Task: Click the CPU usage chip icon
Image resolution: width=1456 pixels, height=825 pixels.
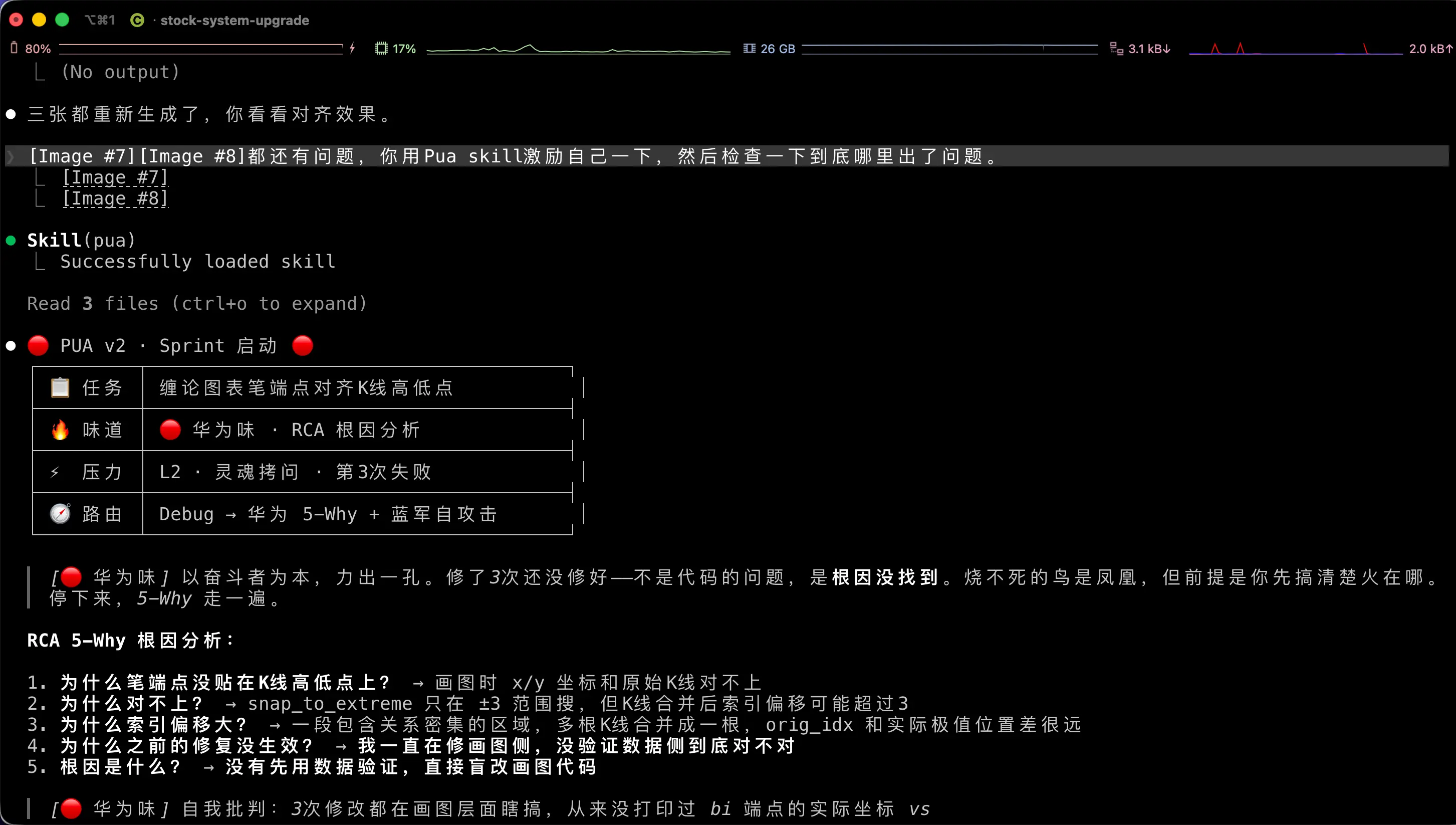Action: [x=381, y=48]
